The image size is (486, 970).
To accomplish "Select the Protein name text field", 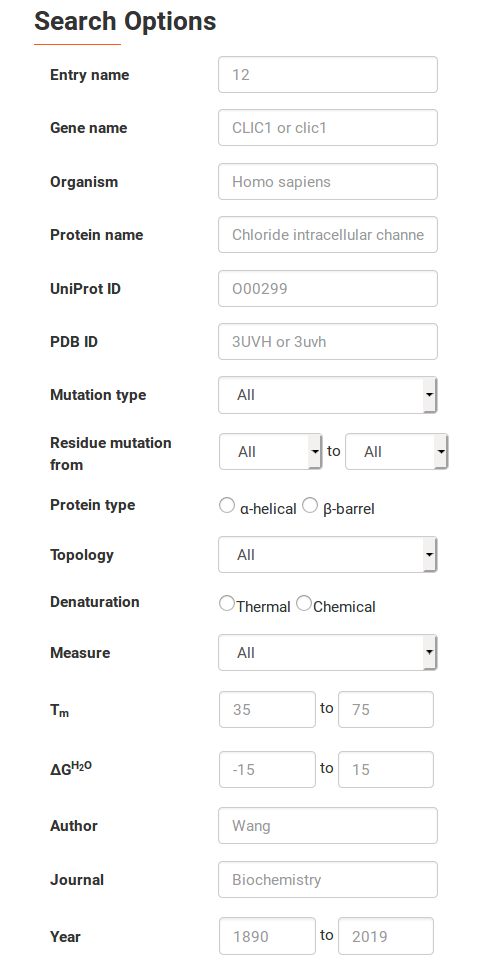I will [x=328, y=235].
